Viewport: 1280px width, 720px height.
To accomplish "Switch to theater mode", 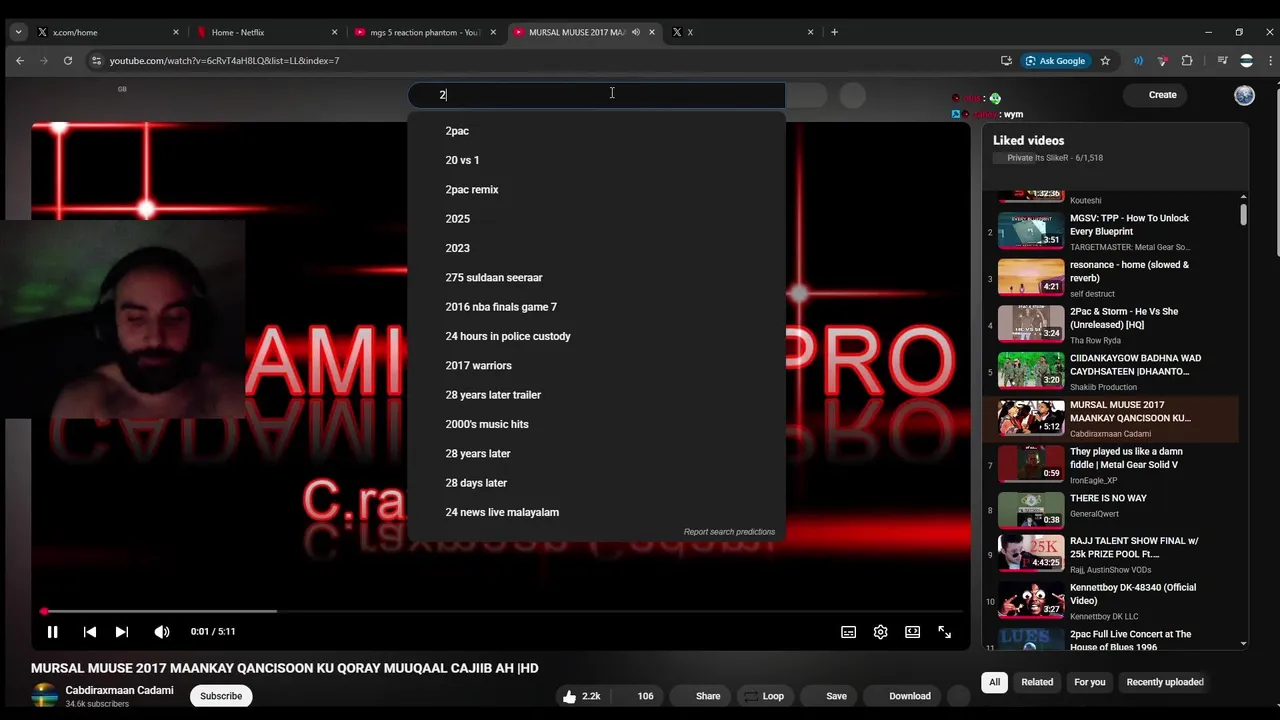I will (x=912, y=631).
